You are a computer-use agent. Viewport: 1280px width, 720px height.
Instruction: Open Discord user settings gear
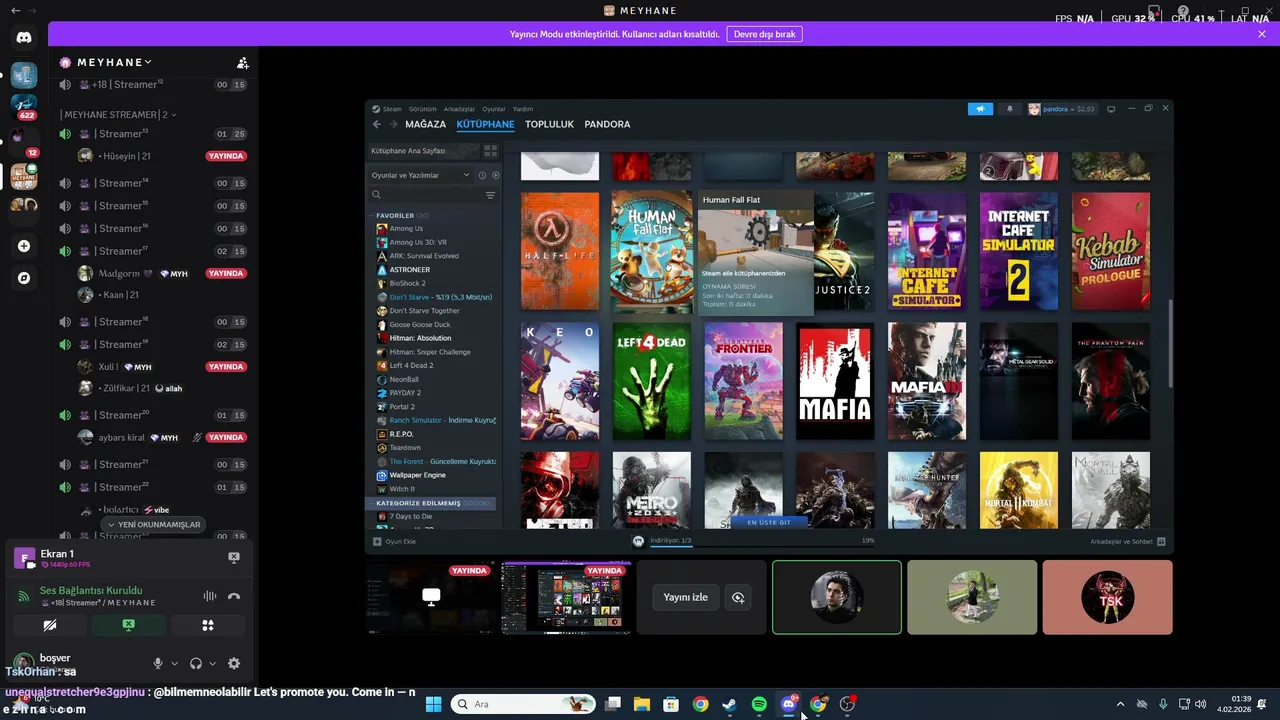(234, 663)
